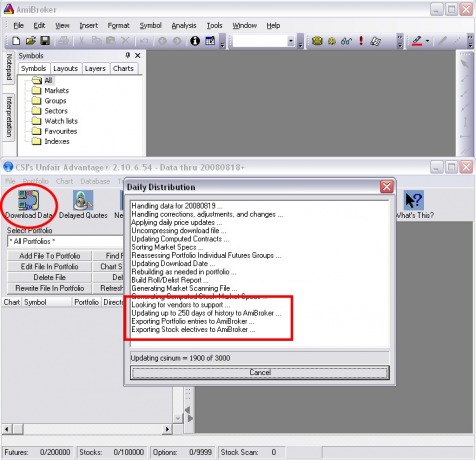Click the Rewrite File In Portfolio button
The image size is (476, 460).
[x=49, y=288]
